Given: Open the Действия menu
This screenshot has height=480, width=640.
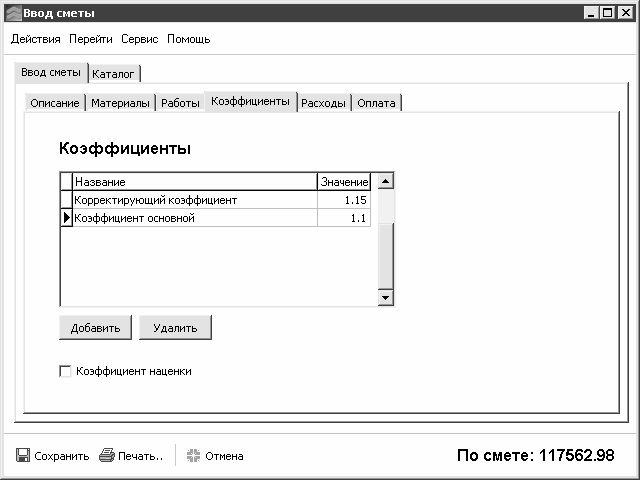Looking at the screenshot, I should pyautogui.click(x=36, y=39).
